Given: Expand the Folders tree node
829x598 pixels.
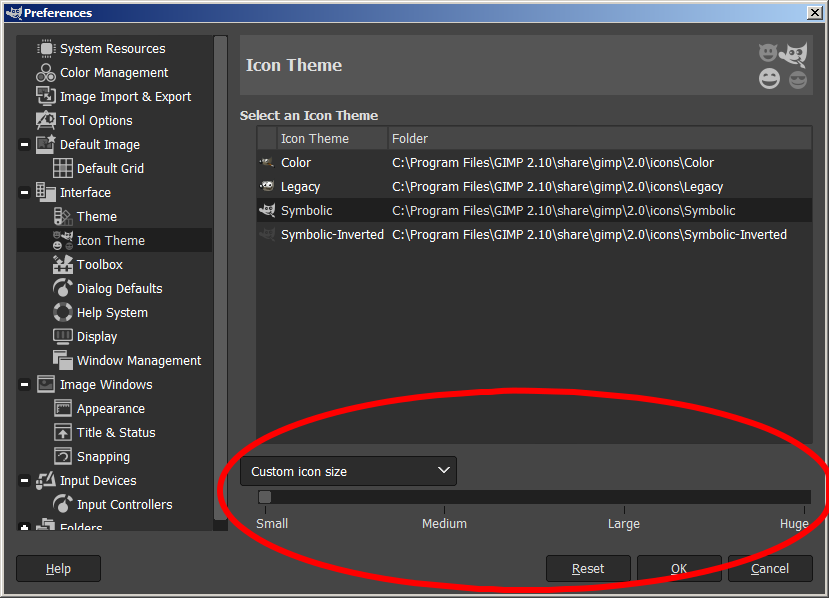Looking at the screenshot, I should coord(24,527).
